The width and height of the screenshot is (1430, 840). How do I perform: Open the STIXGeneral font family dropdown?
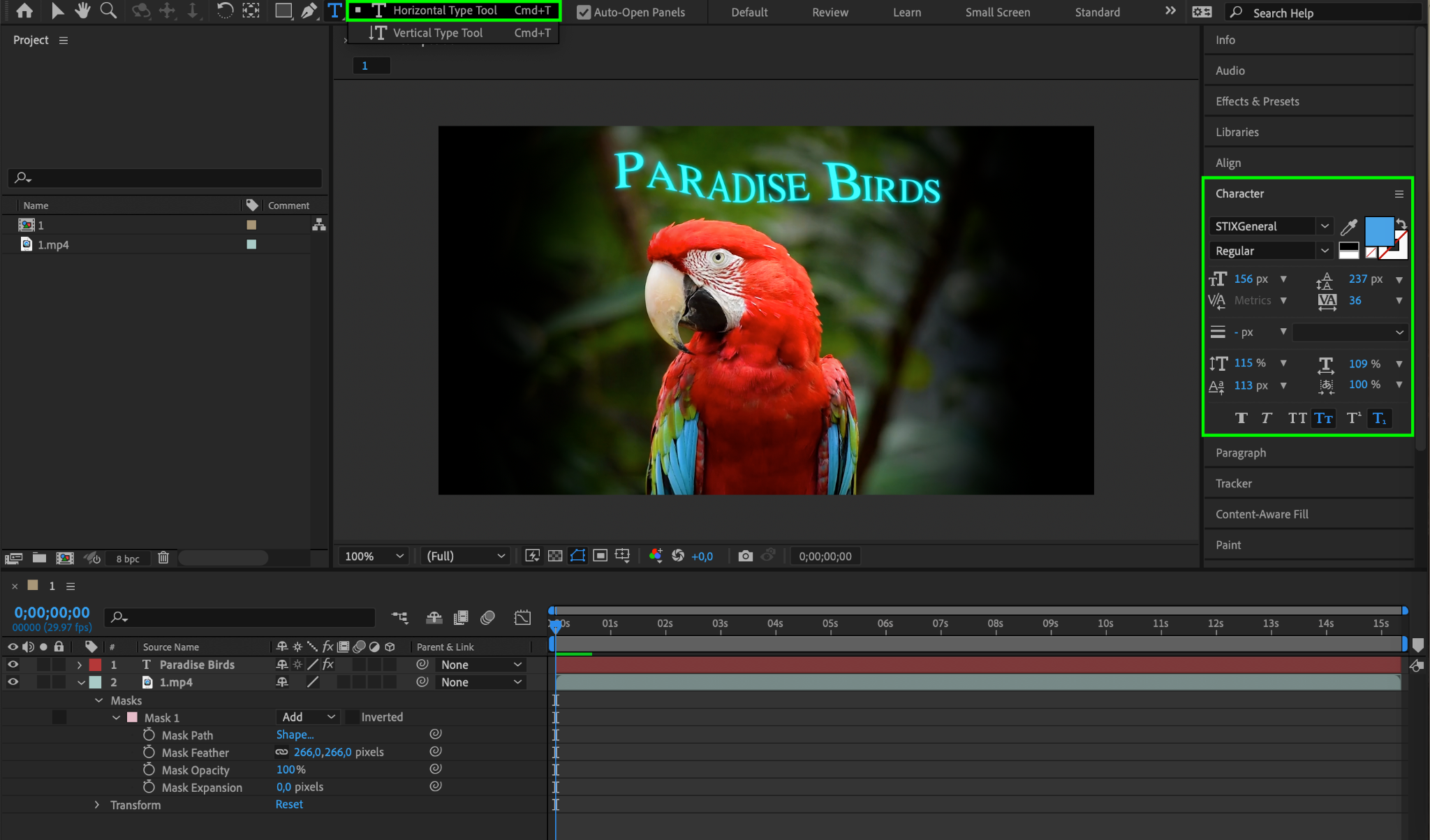coord(1325,226)
